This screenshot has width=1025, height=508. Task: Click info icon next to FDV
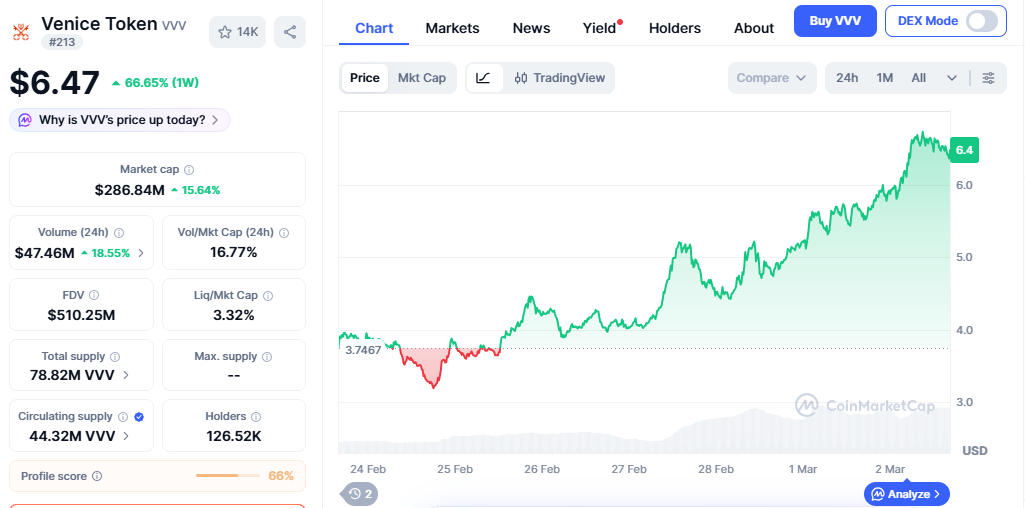point(94,296)
